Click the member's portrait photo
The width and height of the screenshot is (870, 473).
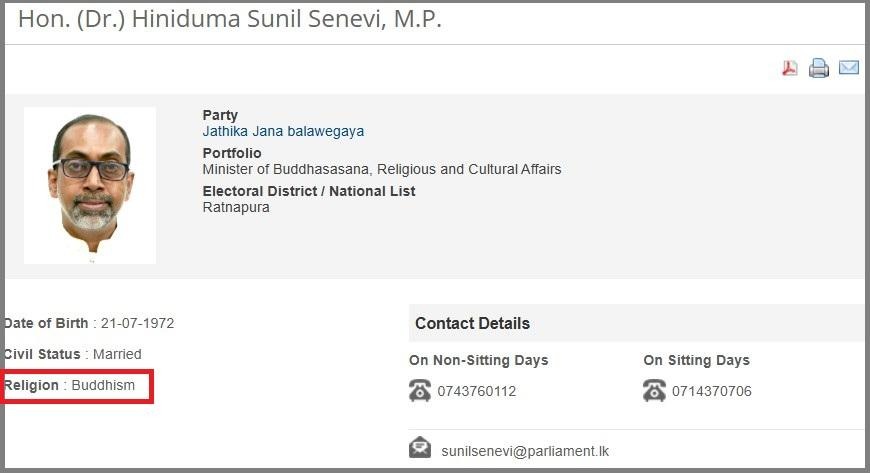[90, 185]
